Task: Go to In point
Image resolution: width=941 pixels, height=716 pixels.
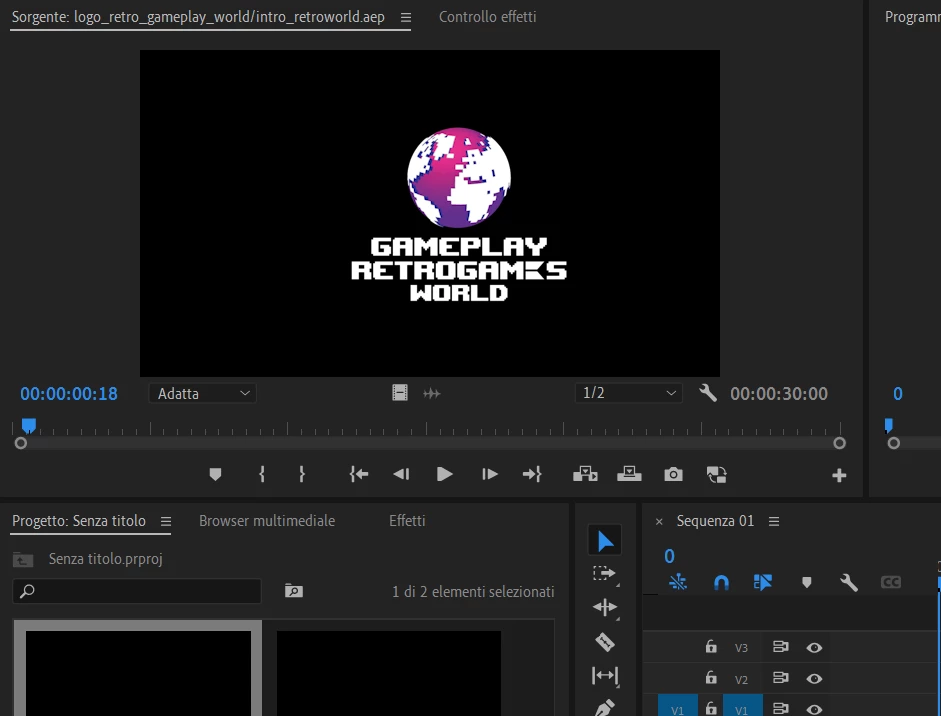Action: tap(358, 475)
